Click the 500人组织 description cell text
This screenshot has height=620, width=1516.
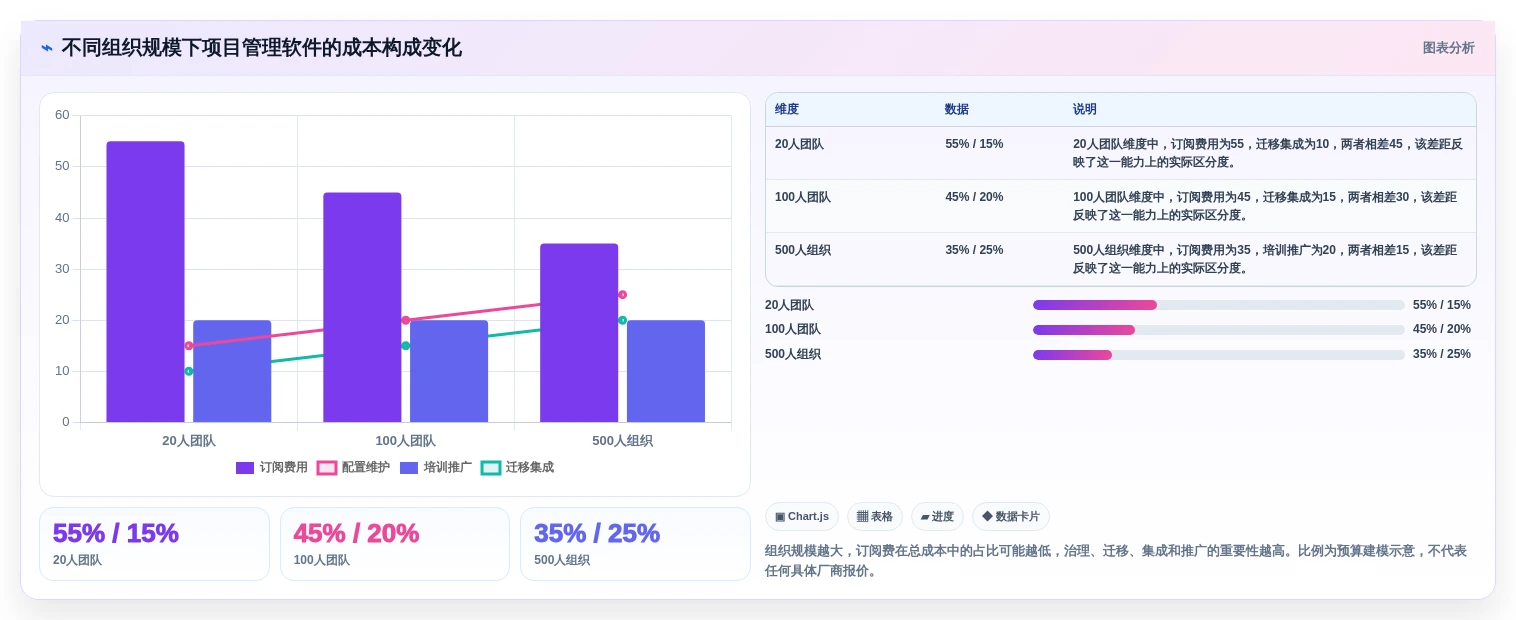point(1266,259)
